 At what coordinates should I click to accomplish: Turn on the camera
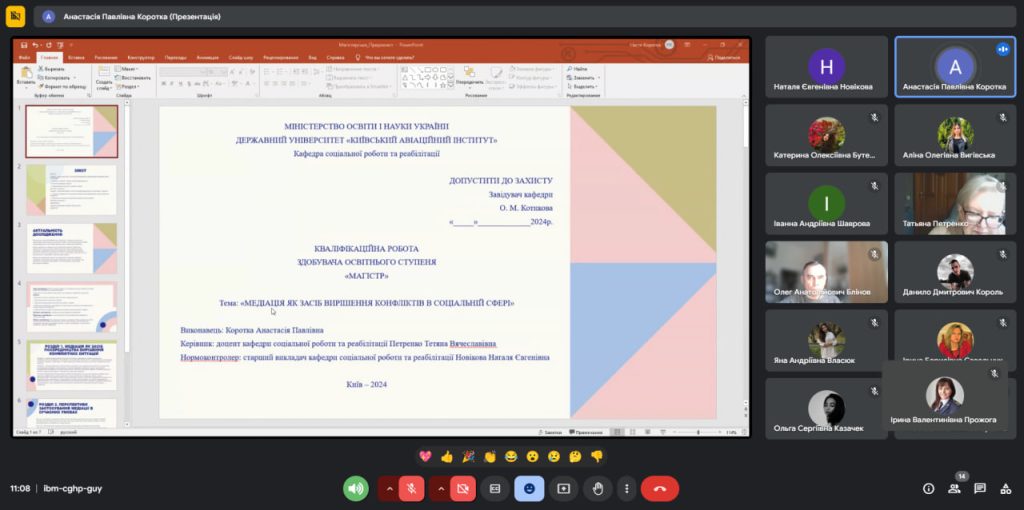[461, 488]
